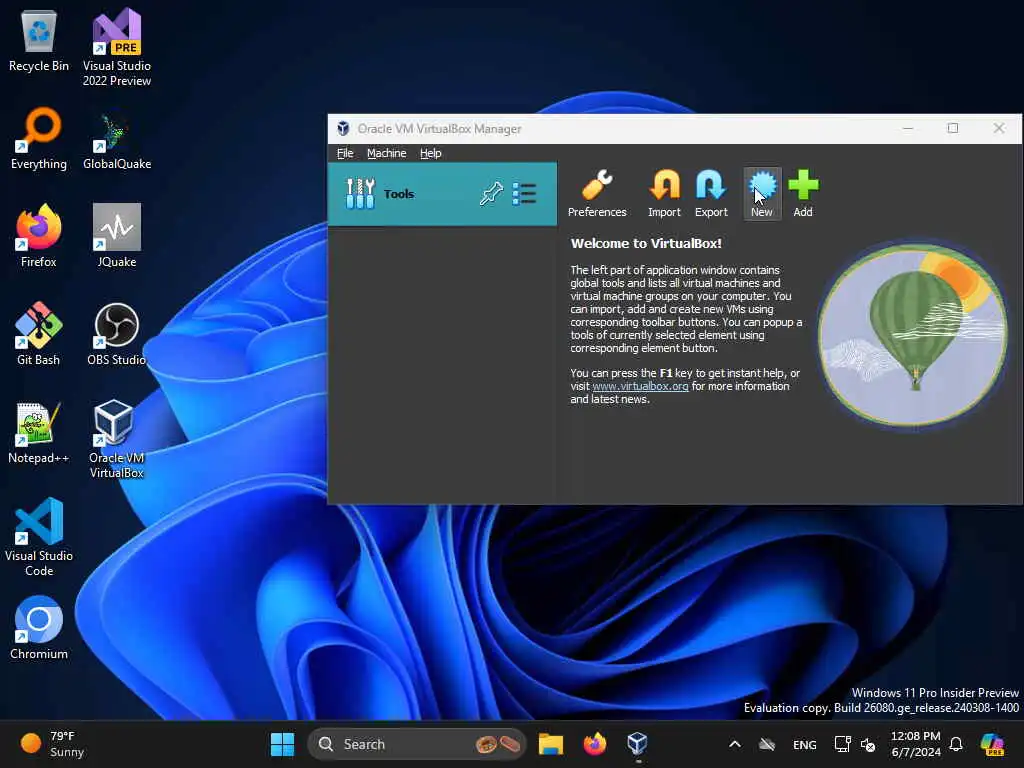1024x768 pixels.
Task: Select the Visual Studio Code desktop shortcut
Action: tap(39, 537)
